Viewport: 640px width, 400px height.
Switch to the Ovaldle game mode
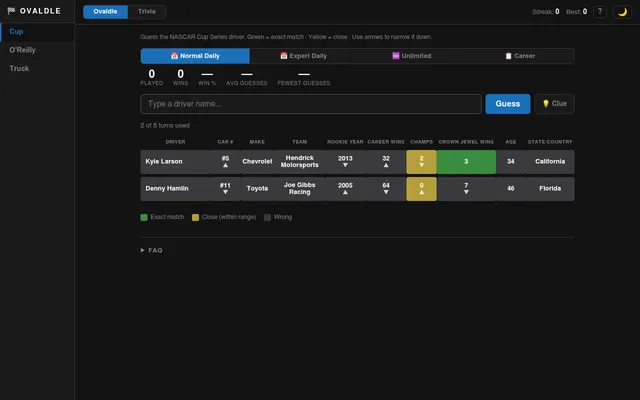(105, 11)
